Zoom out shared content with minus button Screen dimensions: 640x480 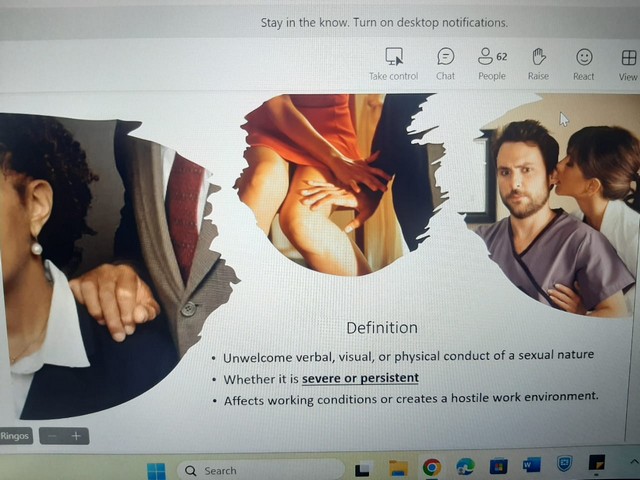coord(53,436)
